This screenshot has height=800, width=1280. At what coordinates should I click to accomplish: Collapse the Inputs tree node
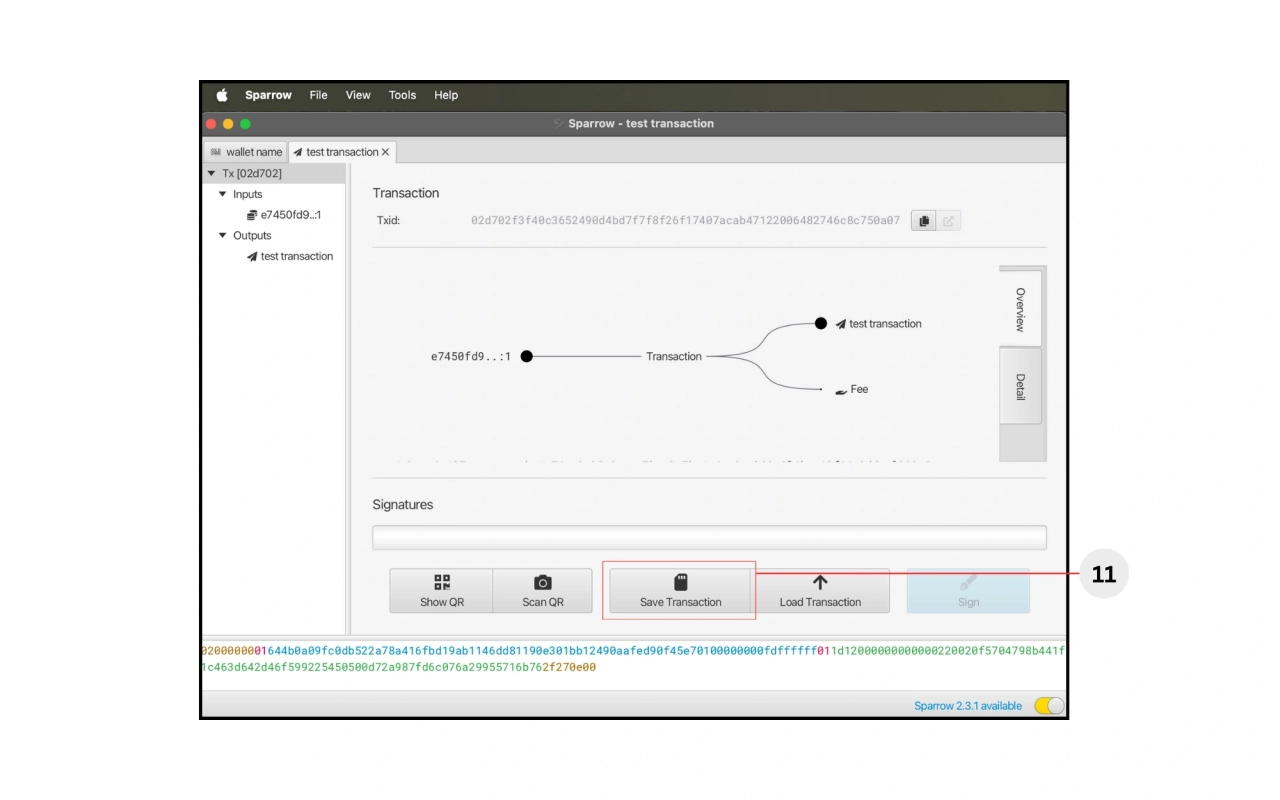[x=222, y=194]
